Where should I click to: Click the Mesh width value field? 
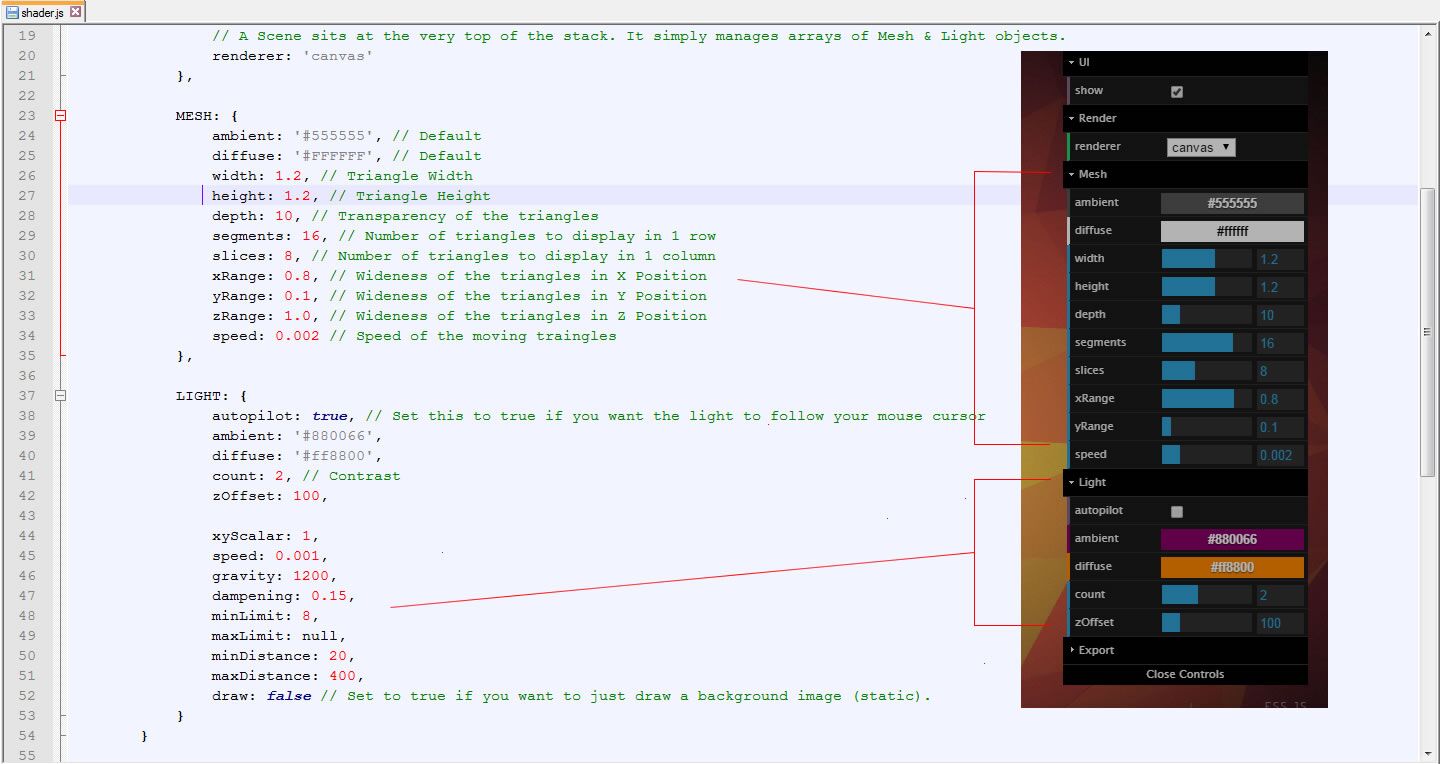coord(1280,259)
